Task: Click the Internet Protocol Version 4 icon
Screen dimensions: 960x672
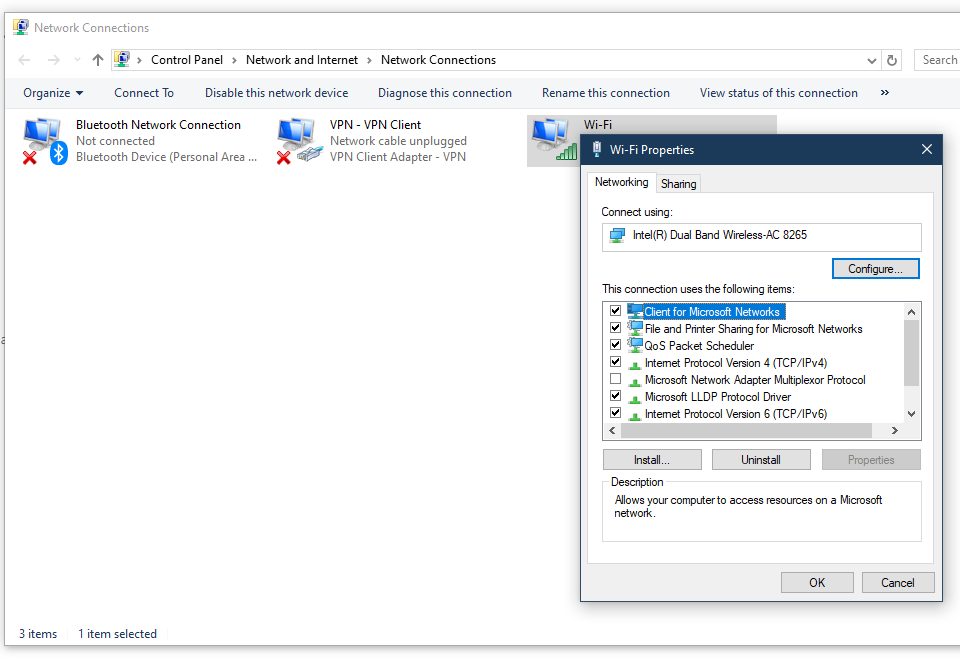Action: (x=635, y=364)
